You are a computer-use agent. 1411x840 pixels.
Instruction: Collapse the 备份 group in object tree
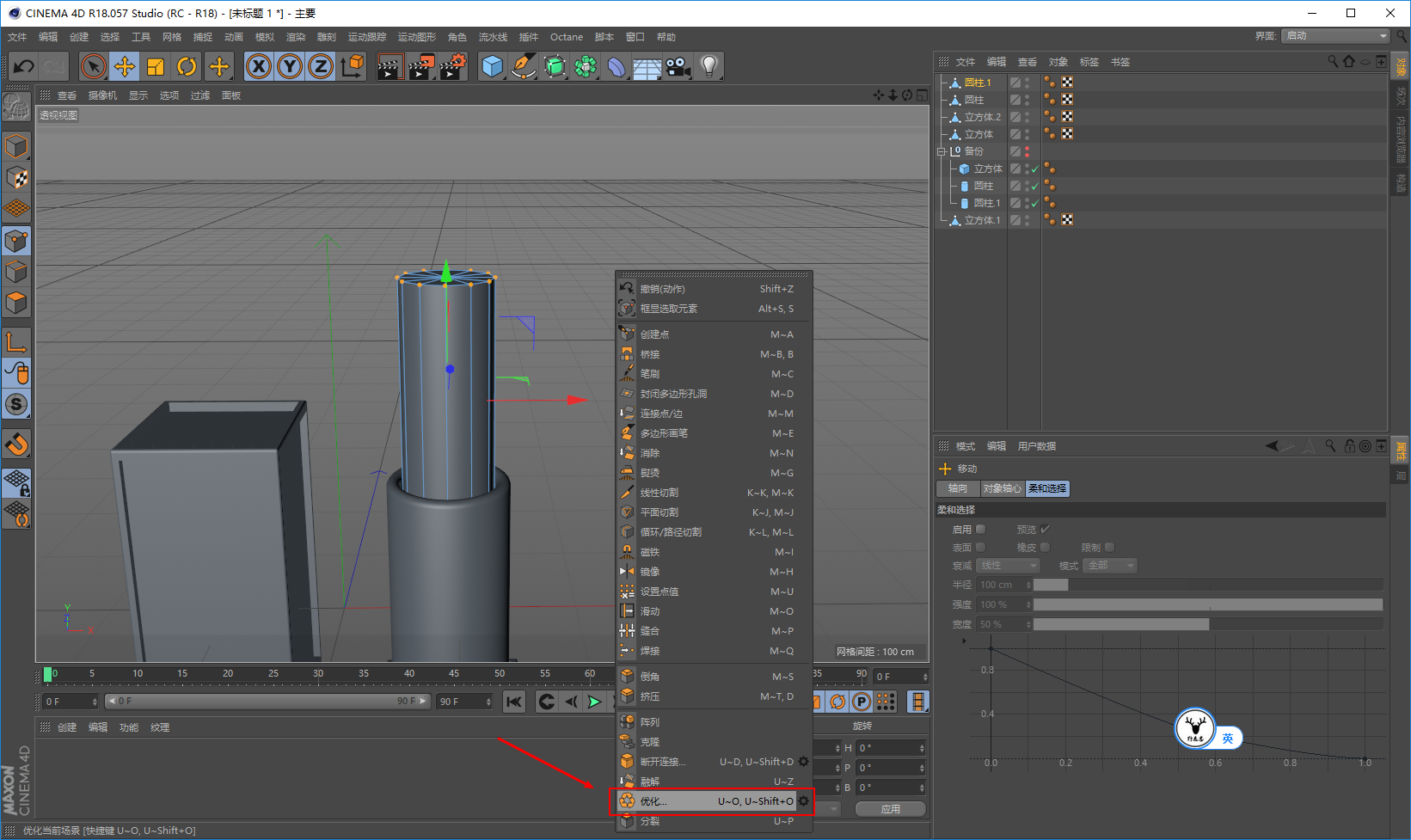tap(942, 151)
